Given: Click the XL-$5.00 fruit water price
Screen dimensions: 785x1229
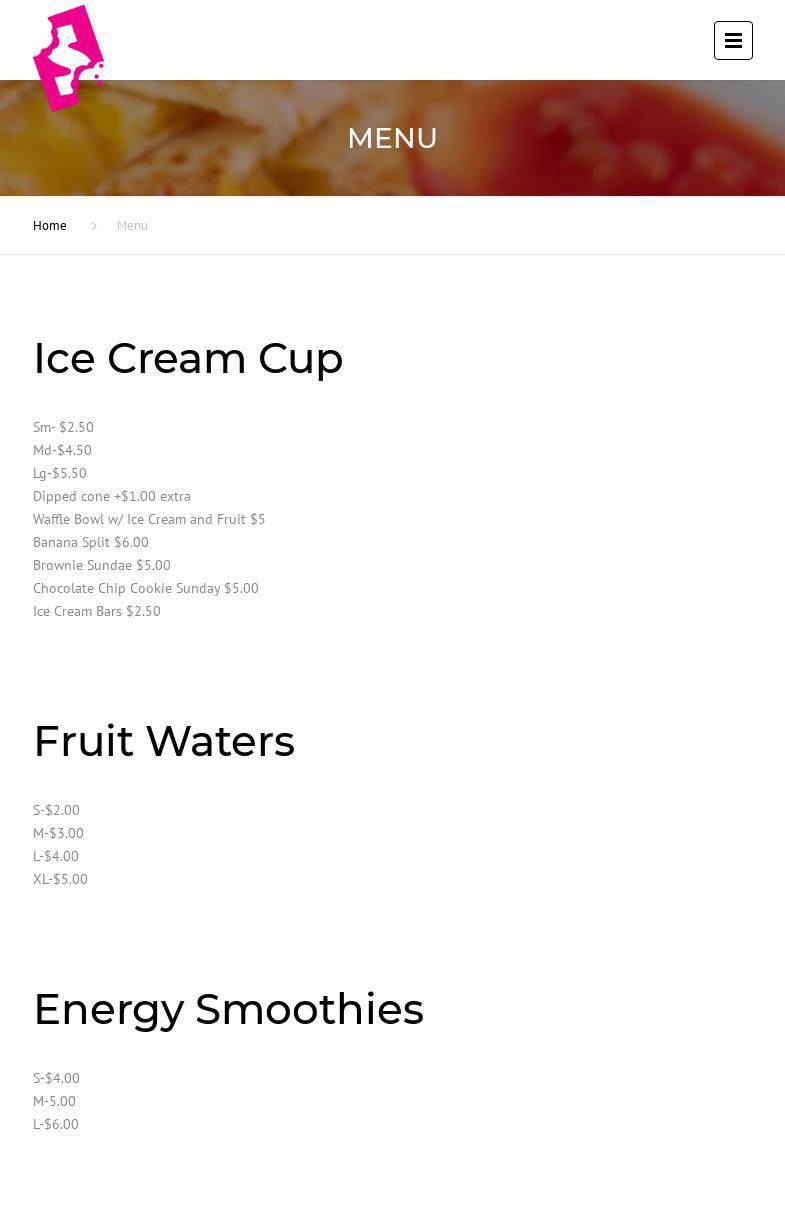Looking at the screenshot, I should [x=60, y=879].
